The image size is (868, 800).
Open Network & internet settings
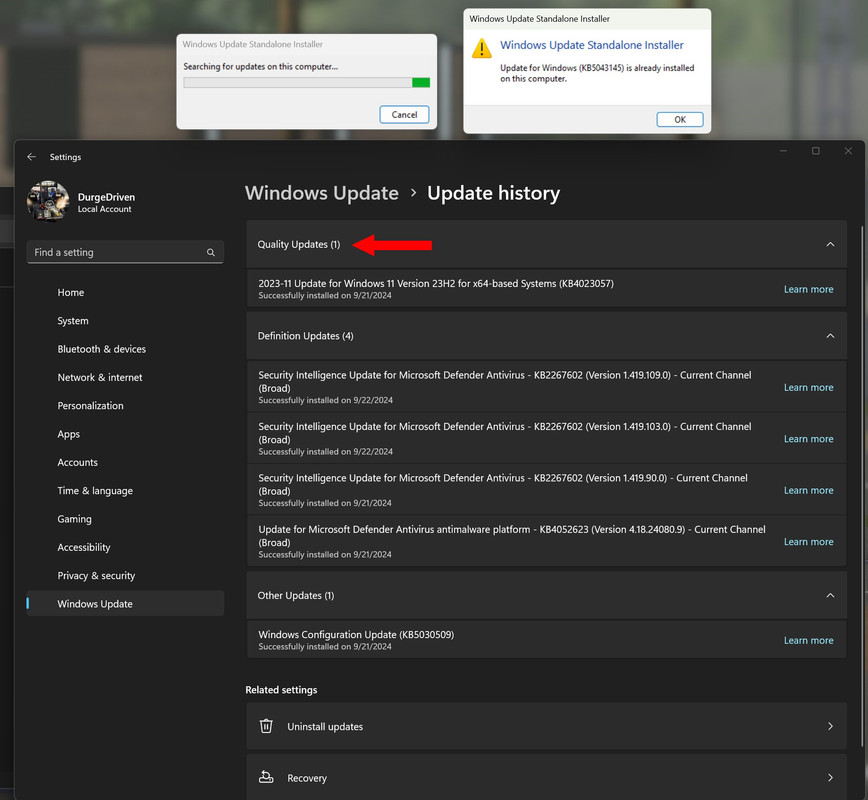coord(125,377)
